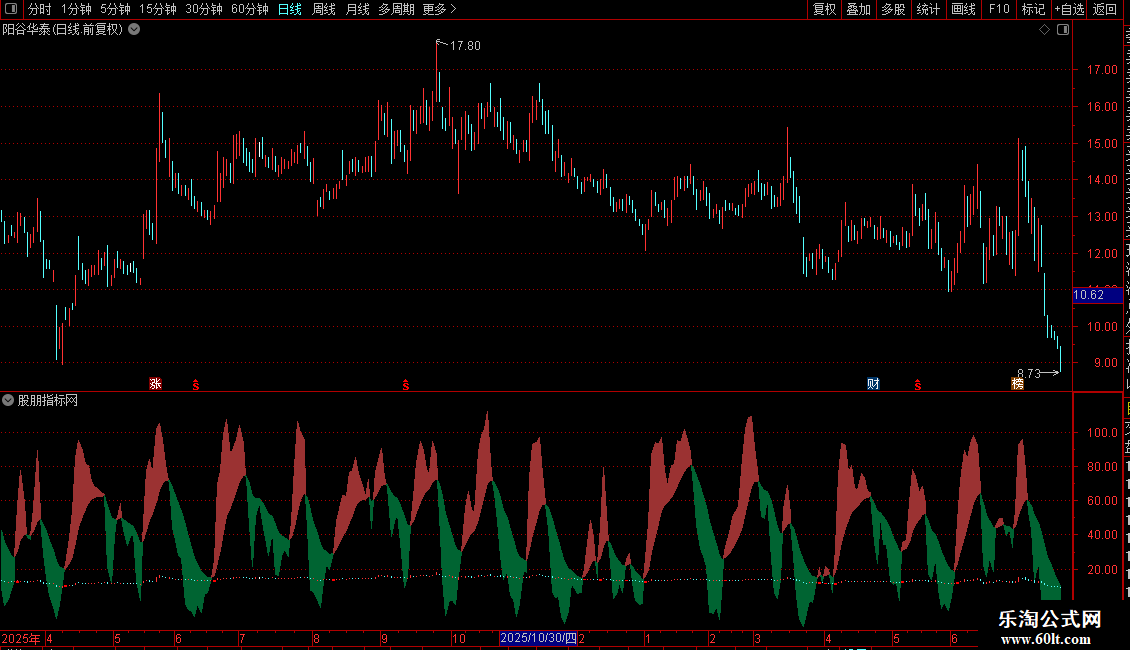Click the 100.0 indicator axis label
This screenshot has width=1130, height=650.
coord(1102,432)
